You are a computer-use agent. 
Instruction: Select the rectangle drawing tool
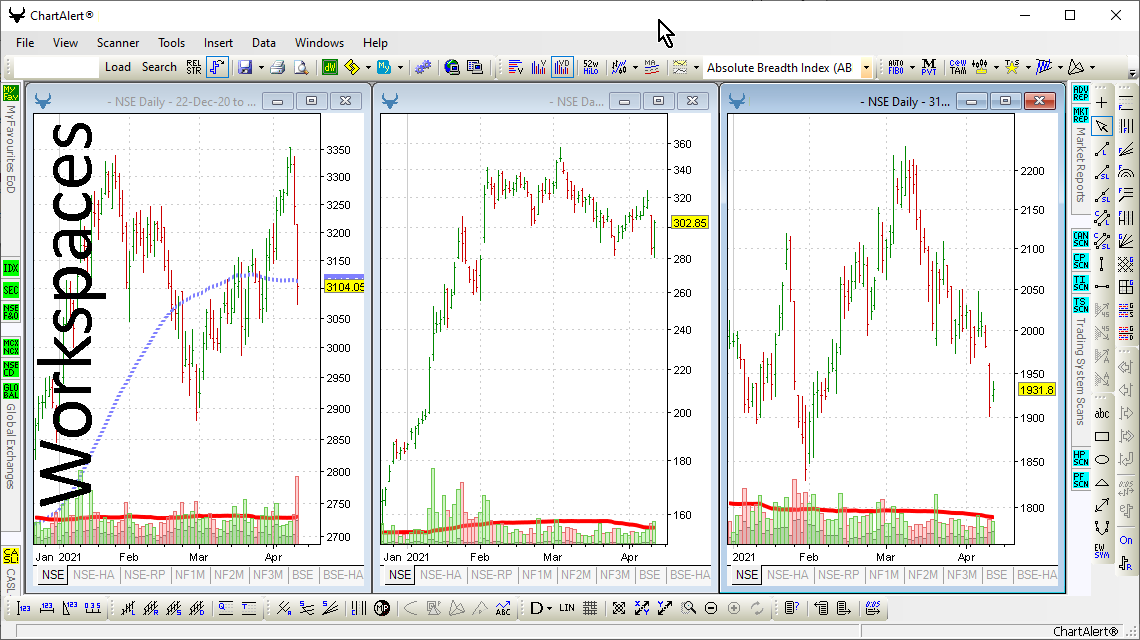(x=1102, y=436)
